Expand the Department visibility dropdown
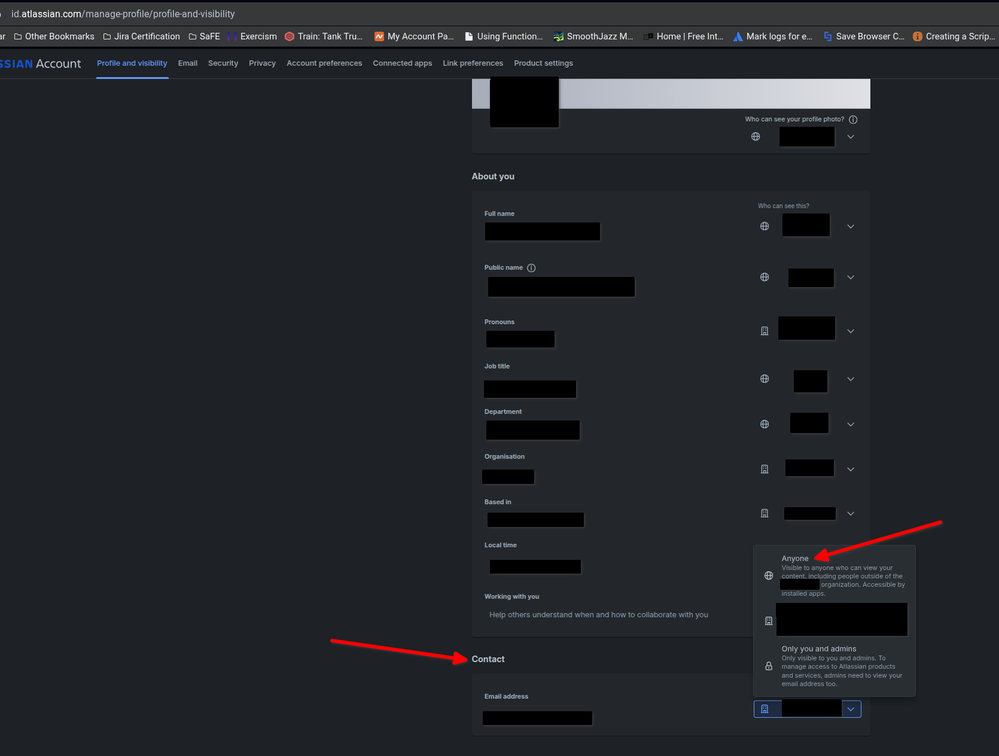The image size is (999, 756). click(851, 424)
